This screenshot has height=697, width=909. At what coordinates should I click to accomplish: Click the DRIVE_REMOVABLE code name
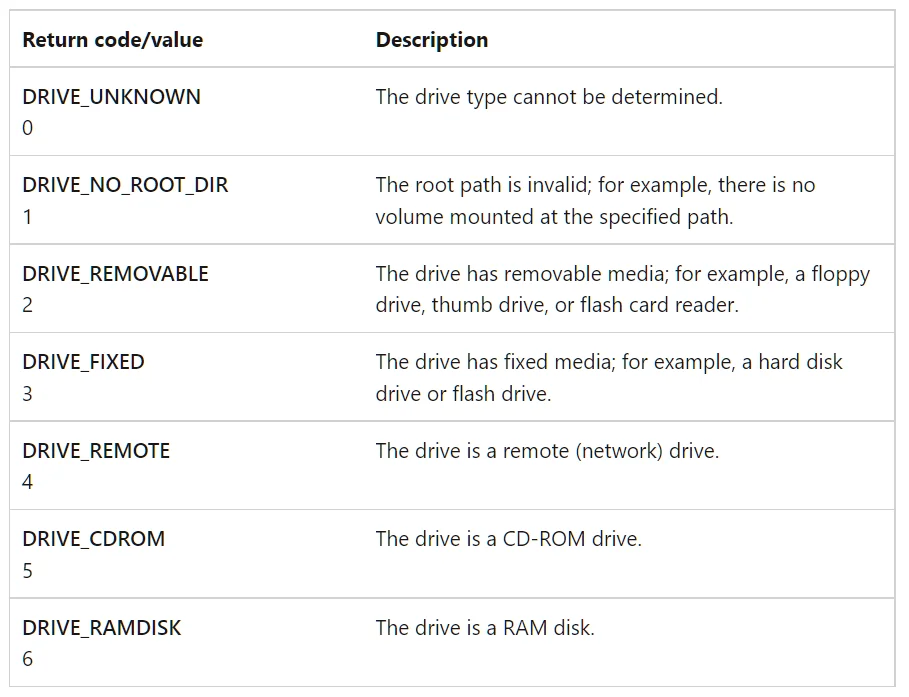[x=115, y=274]
